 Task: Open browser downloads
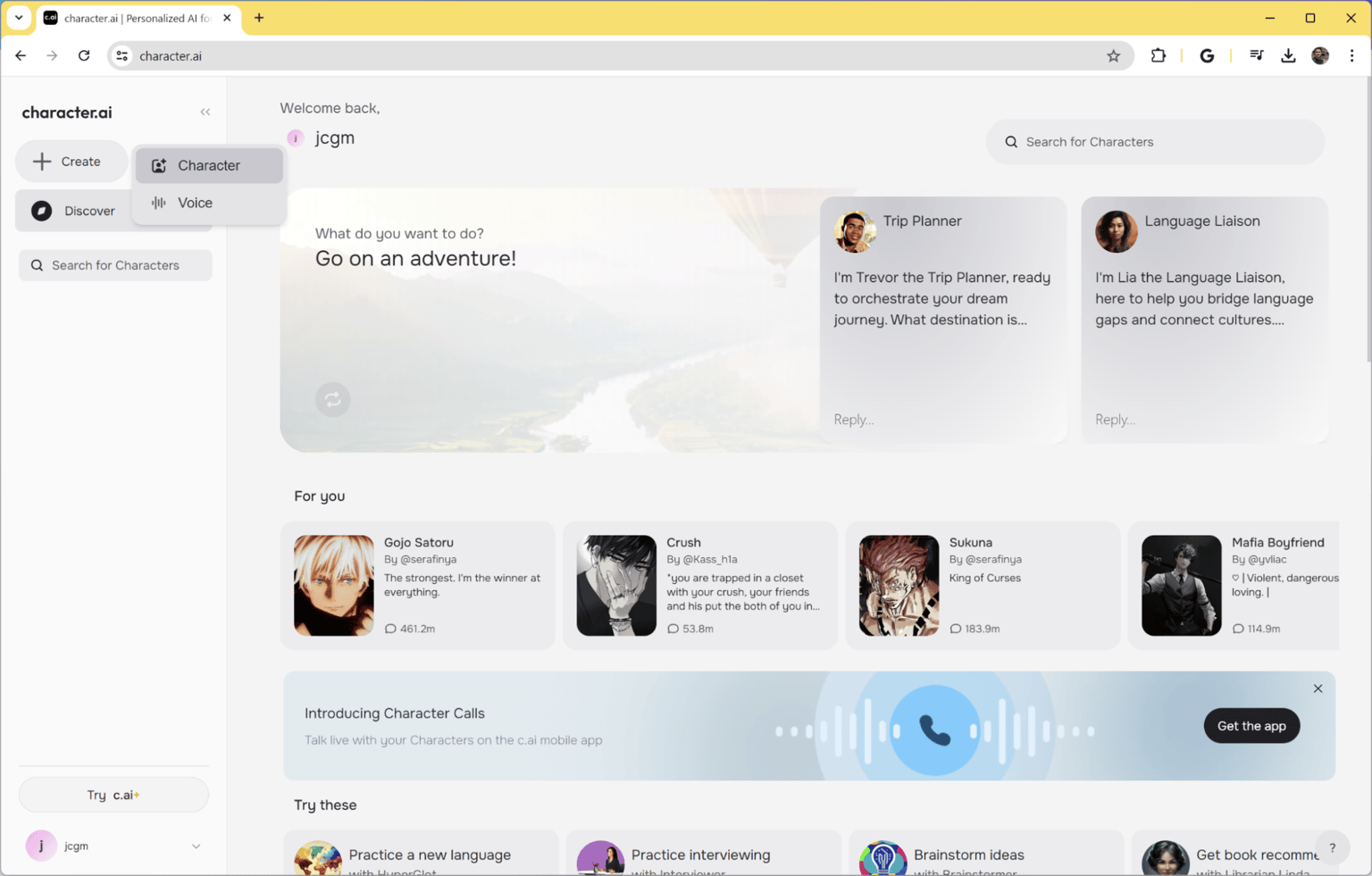1288,55
